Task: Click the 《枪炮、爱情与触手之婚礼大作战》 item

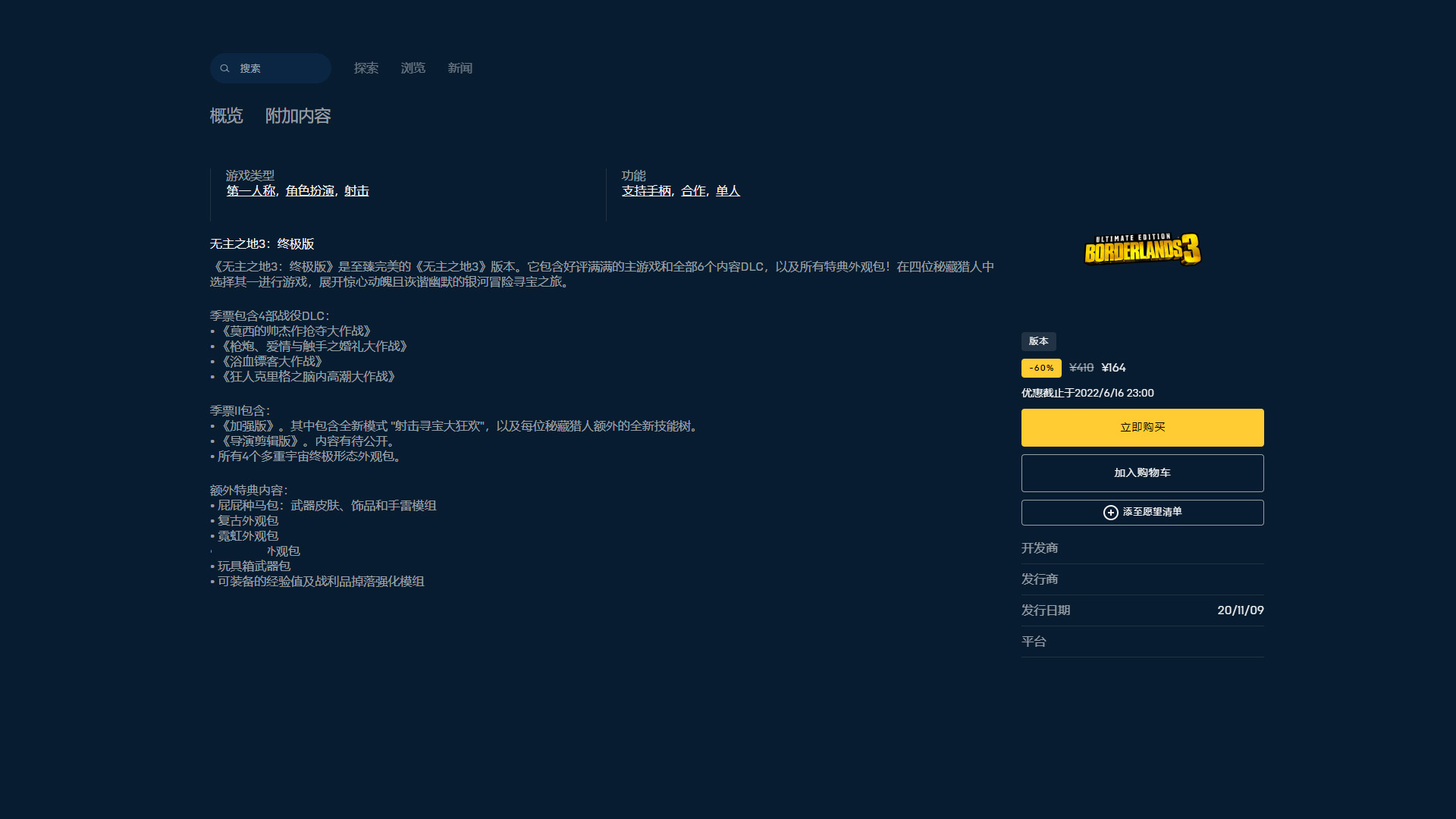Action: [309, 347]
